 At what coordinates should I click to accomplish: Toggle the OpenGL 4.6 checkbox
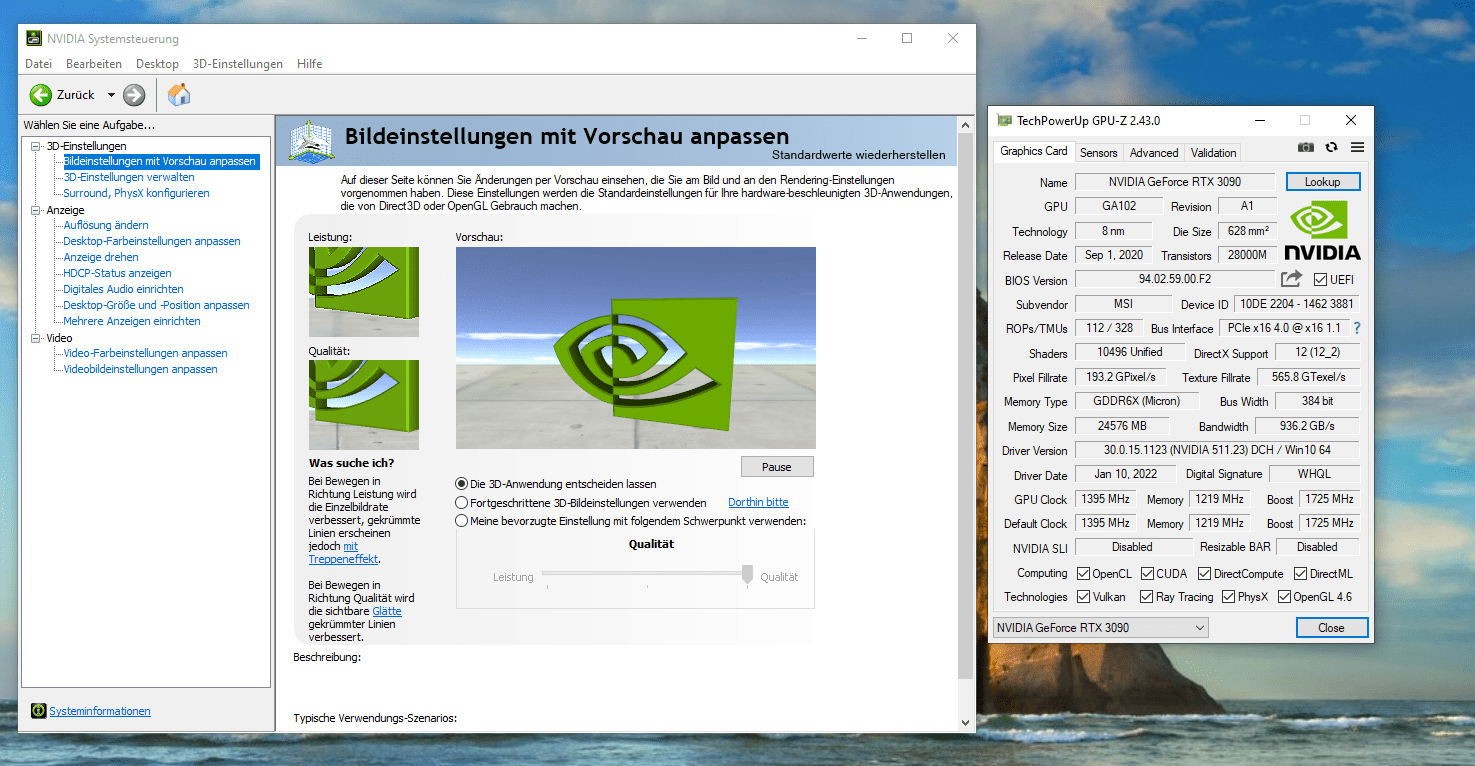tap(1284, 597)
